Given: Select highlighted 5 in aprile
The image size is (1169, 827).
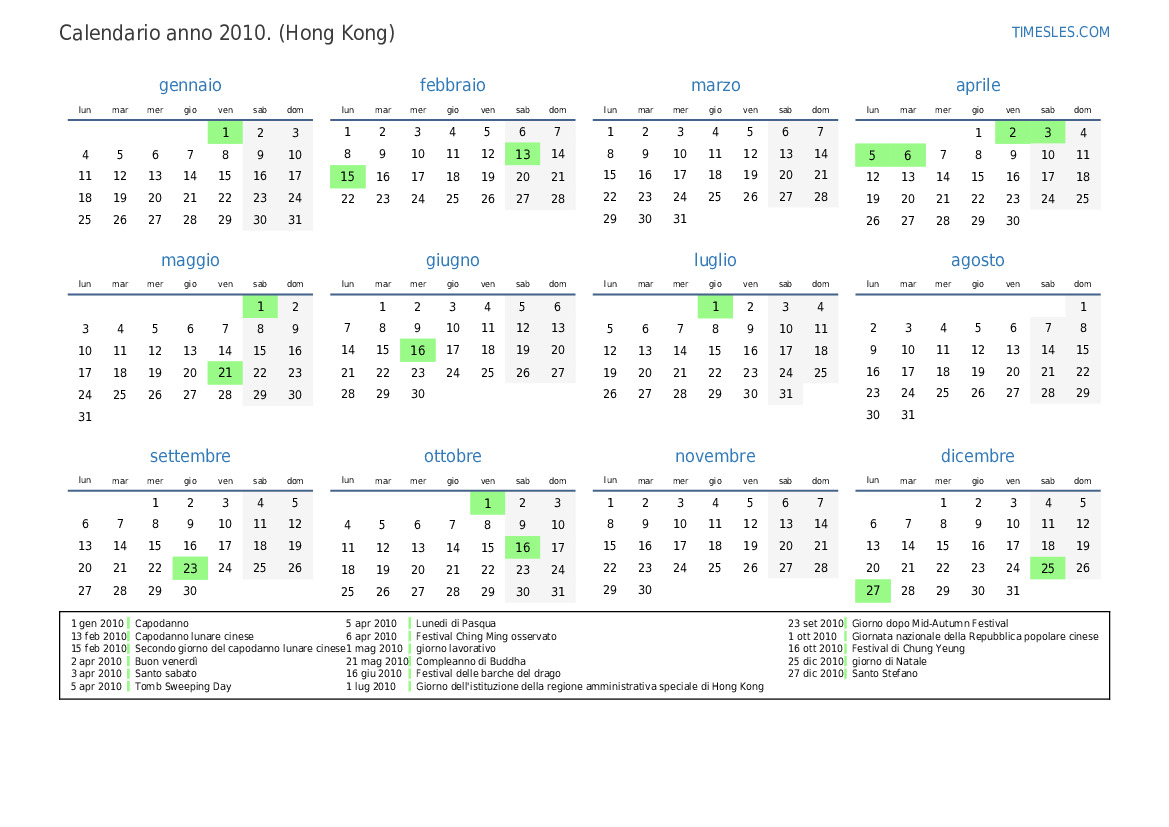Looking at the screenshot, I should [x=872, y=155].
